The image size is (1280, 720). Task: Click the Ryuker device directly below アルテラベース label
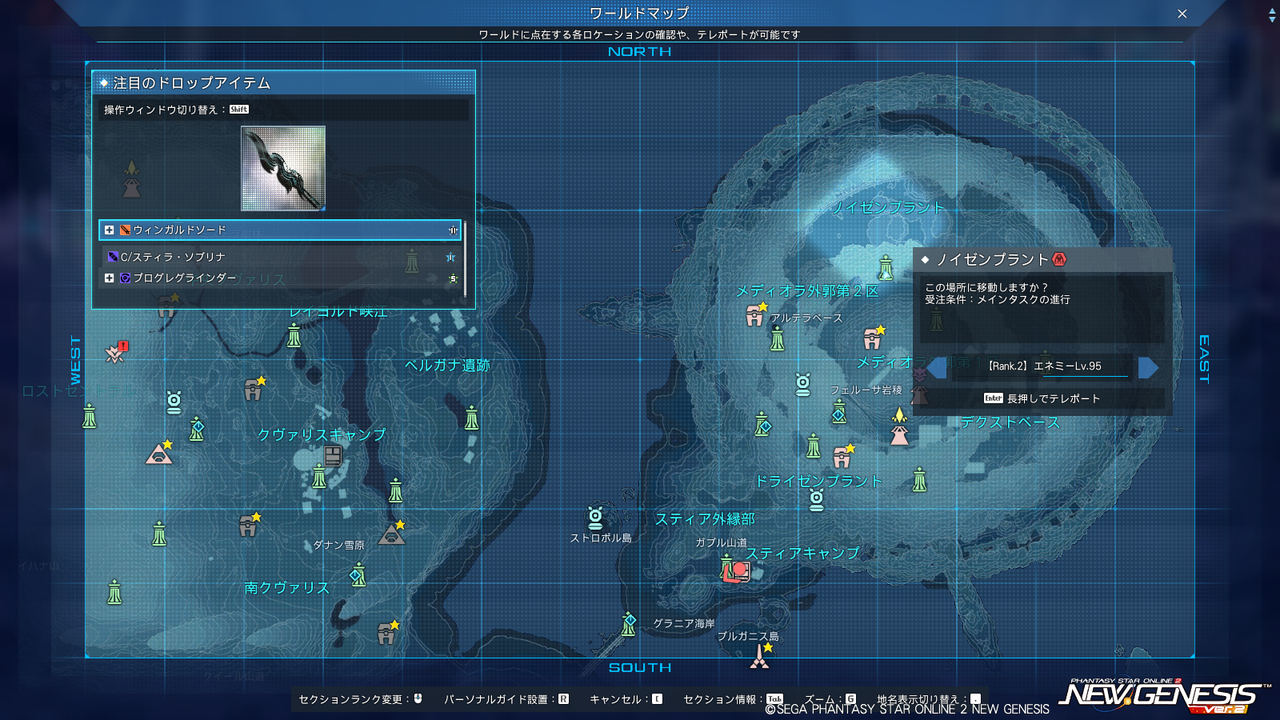pyautogui.click(x=777, y=339)
